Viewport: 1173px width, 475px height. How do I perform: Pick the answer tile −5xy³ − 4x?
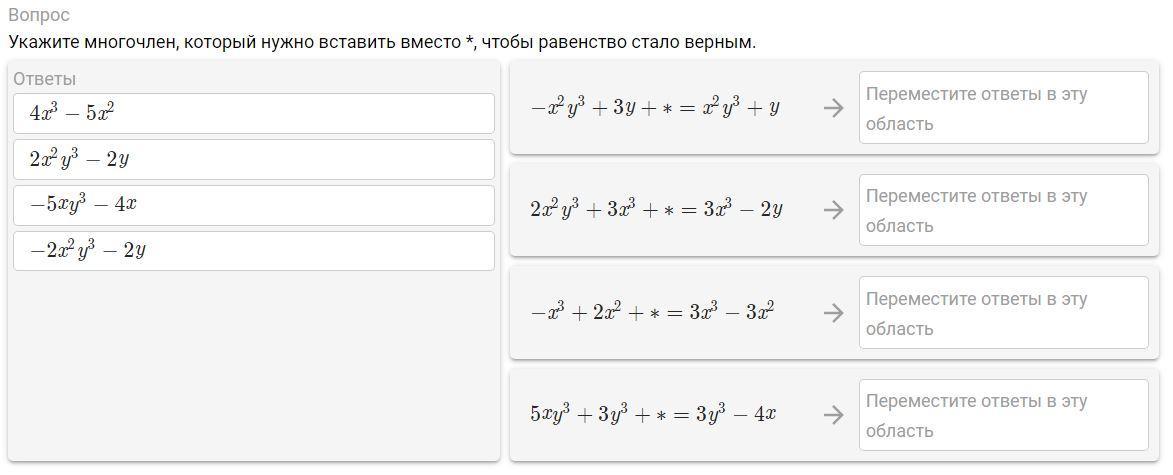254,205
